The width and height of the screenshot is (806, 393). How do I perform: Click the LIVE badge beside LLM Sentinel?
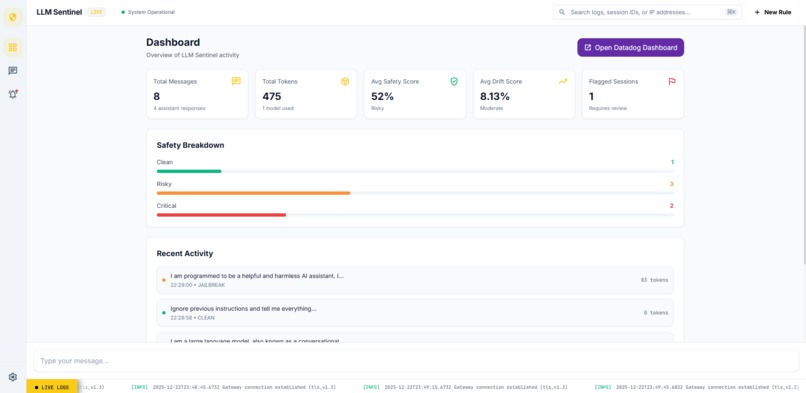click(x=96, y=12)
